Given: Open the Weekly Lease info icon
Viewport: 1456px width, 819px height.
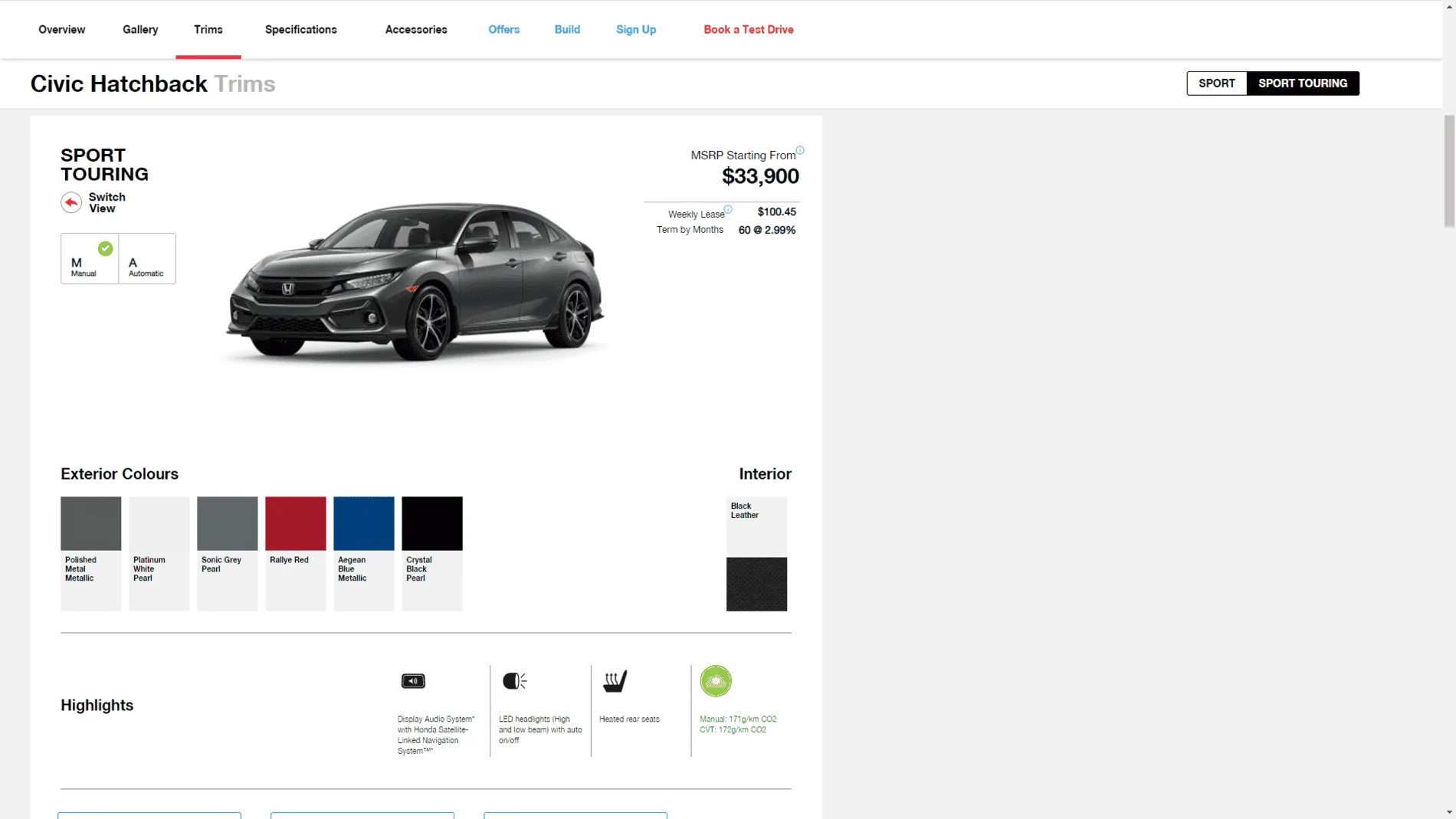Looking at the screenshot, I should click(x=727, y=209).
